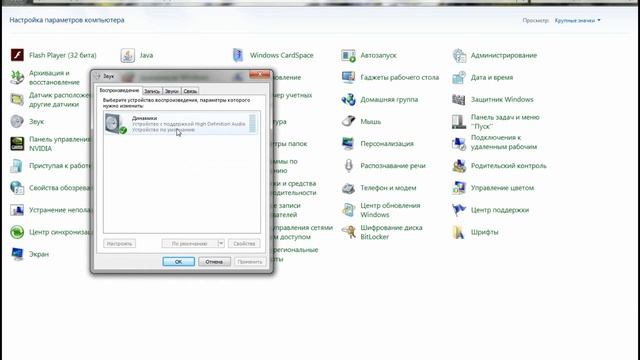
Task: Switch to the Связь tab
Action: (x=190, y=91)
